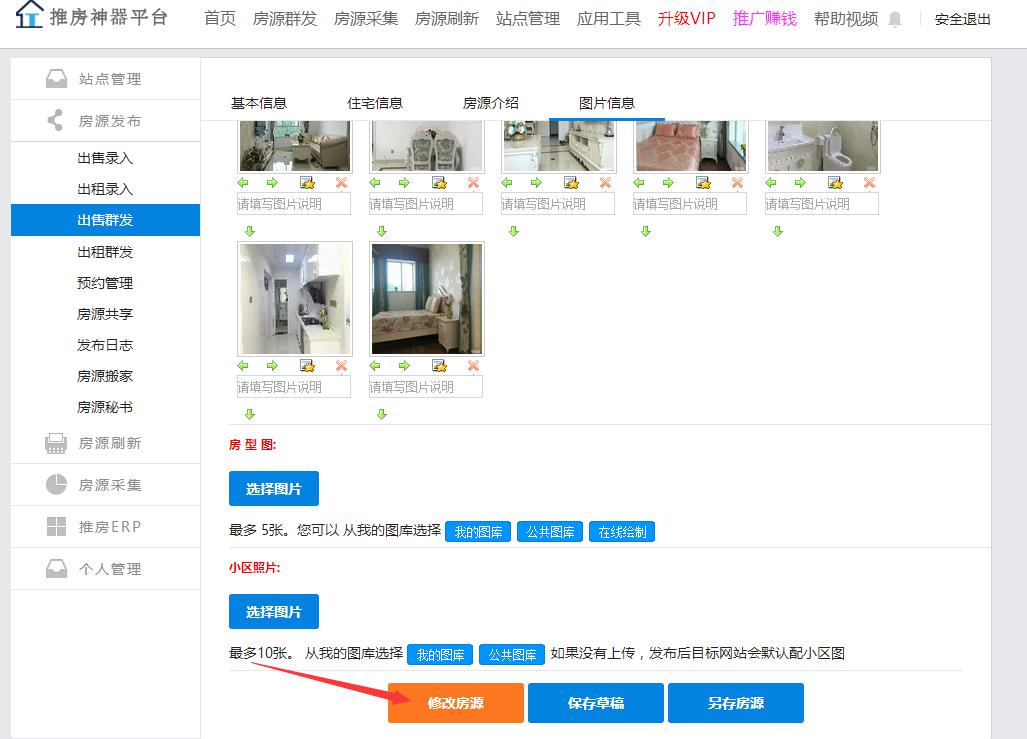Set green-curtain bedroom photo as cover

pos(439,366)
